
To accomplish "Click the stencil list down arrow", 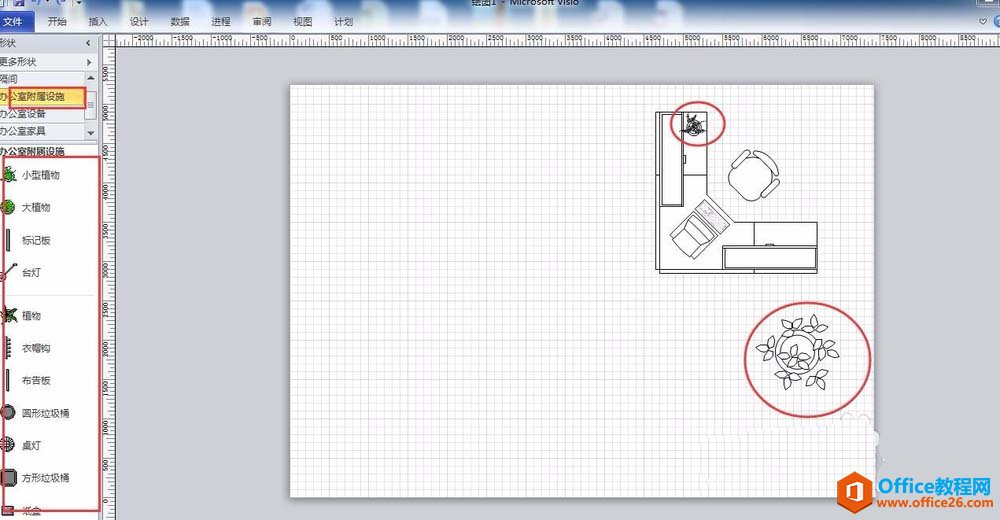I will (x=91, y=133).
